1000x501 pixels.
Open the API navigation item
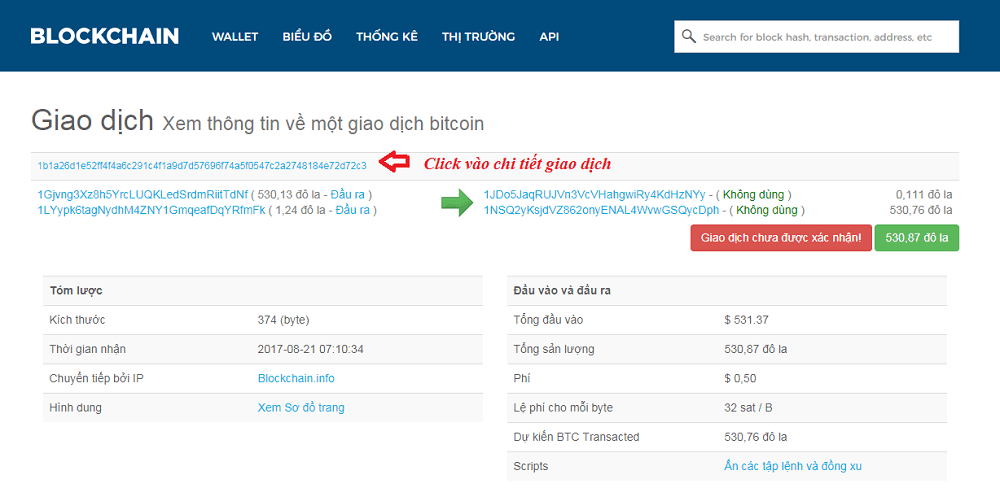pyautogui.click(x=549, y=37)
